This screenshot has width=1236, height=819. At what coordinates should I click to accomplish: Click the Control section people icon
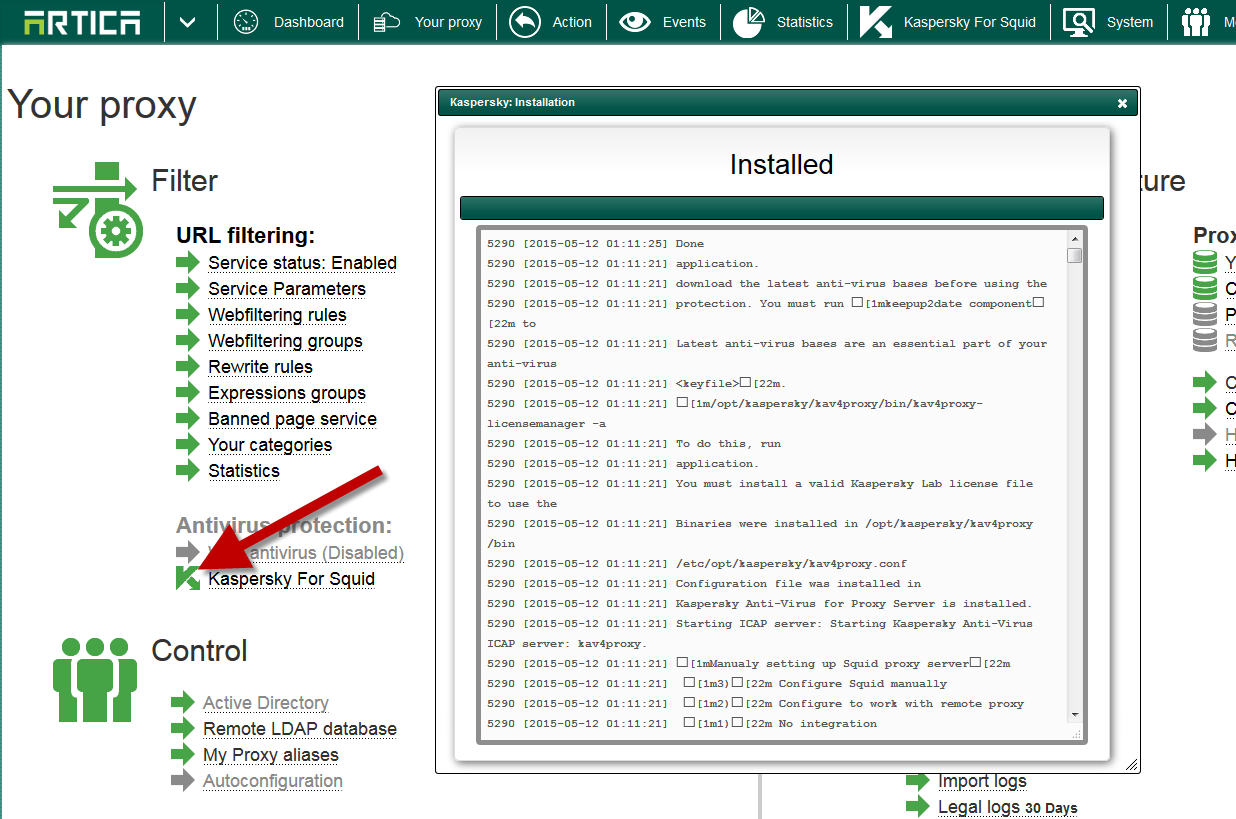(95, 679)
